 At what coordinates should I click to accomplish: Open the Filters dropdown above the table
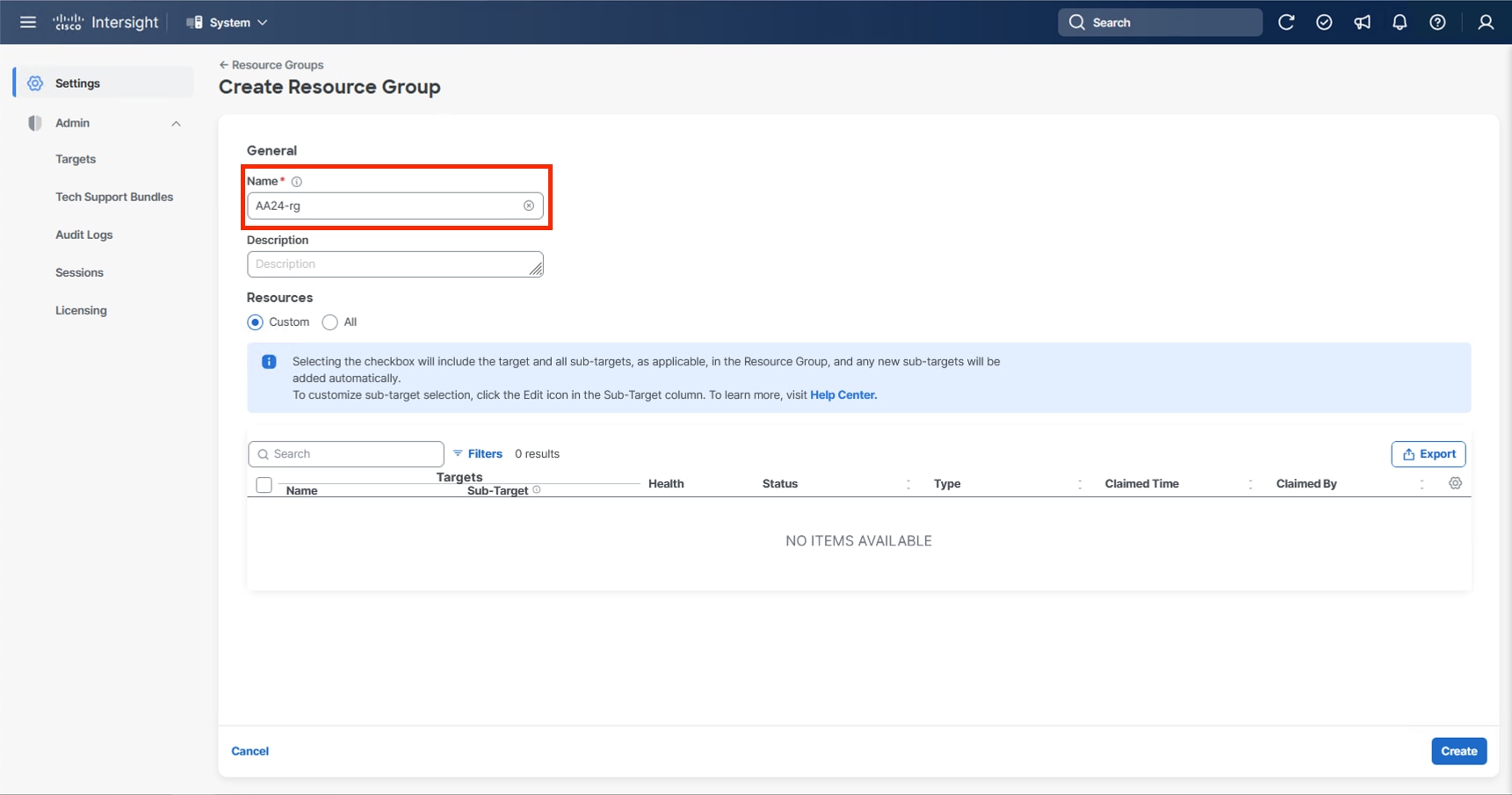pyautogui.click(x=478, y=453)
